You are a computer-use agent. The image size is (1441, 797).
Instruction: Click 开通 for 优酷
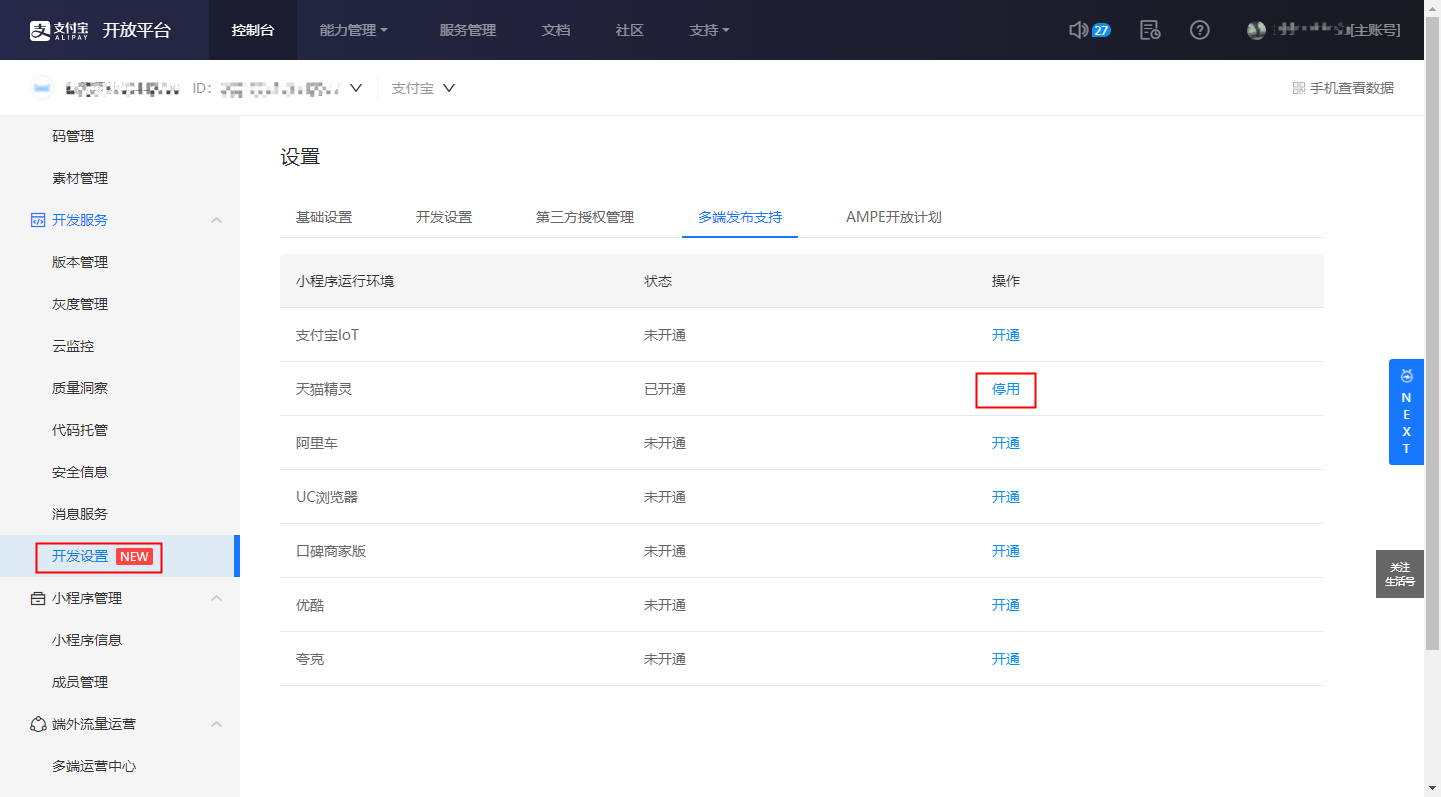(x=1006, y=605)
